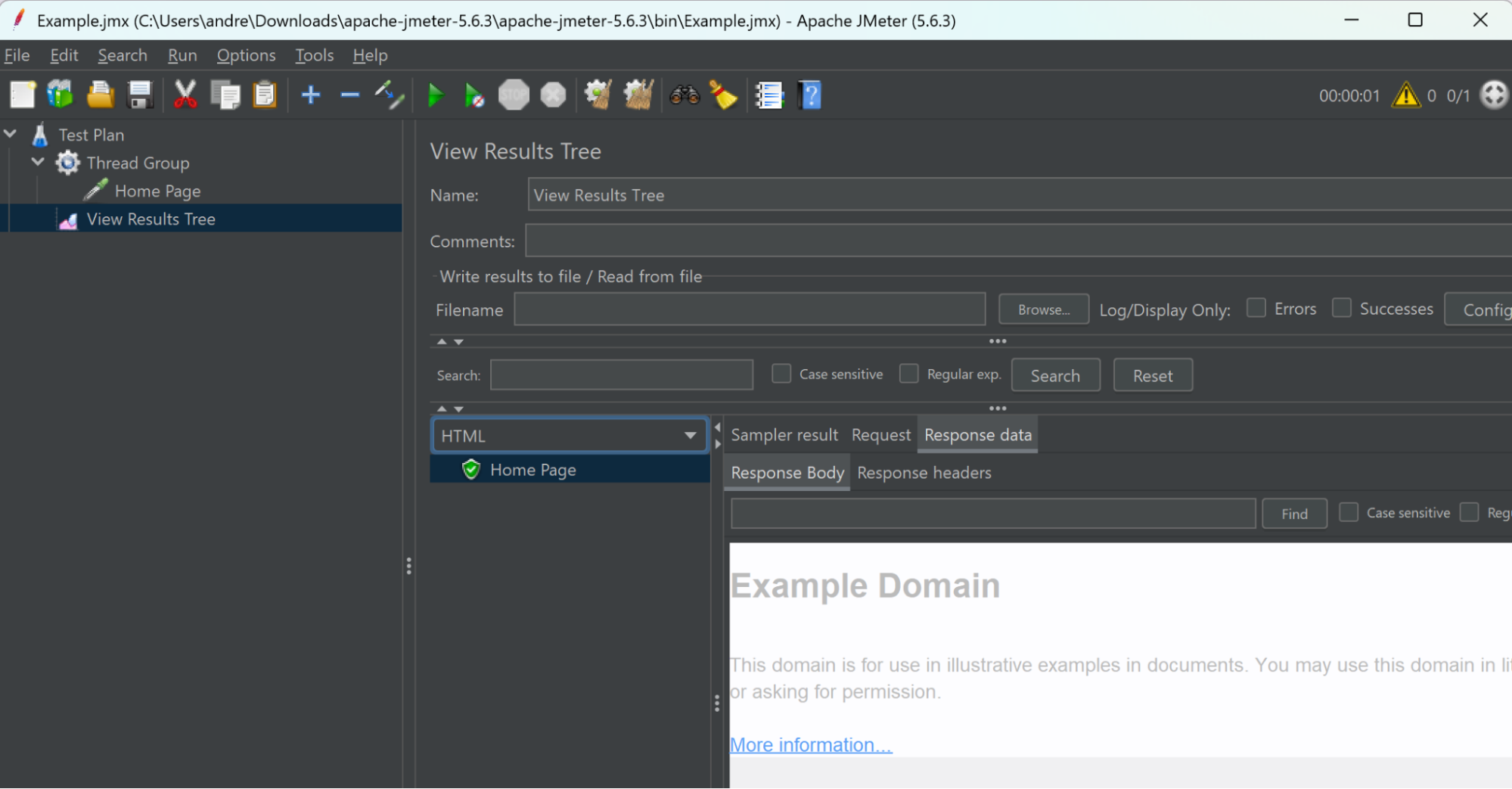This screenshot has height=789, width=1512.
Task: Click the Help question mark icon
Action: [x=809, y=95]
